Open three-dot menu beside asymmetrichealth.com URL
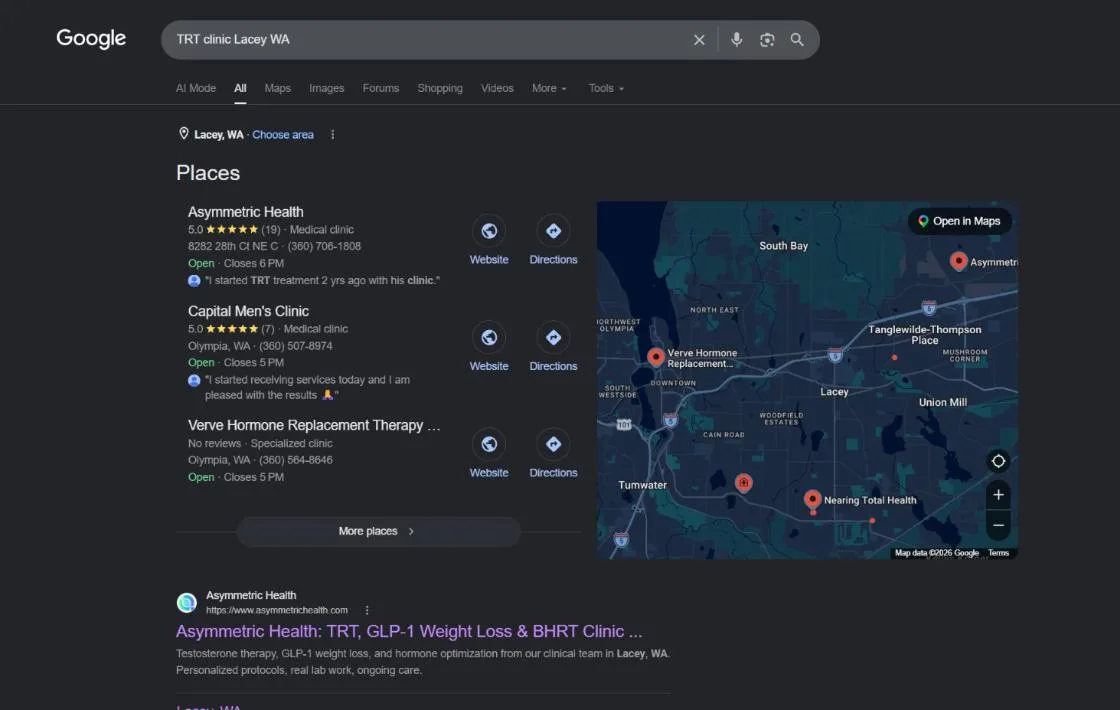The image size is (1120, 710). [367, 610]
